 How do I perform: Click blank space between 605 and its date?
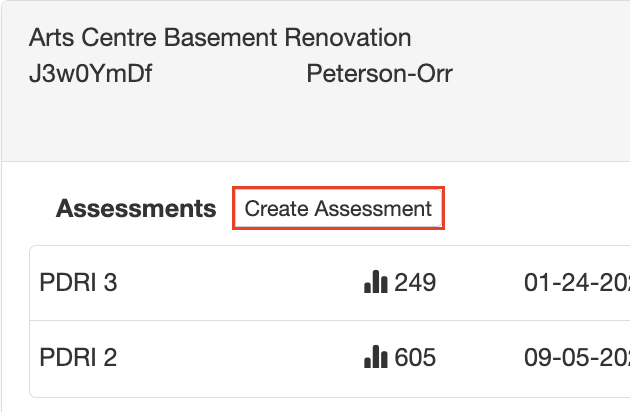tap(480, 357)
